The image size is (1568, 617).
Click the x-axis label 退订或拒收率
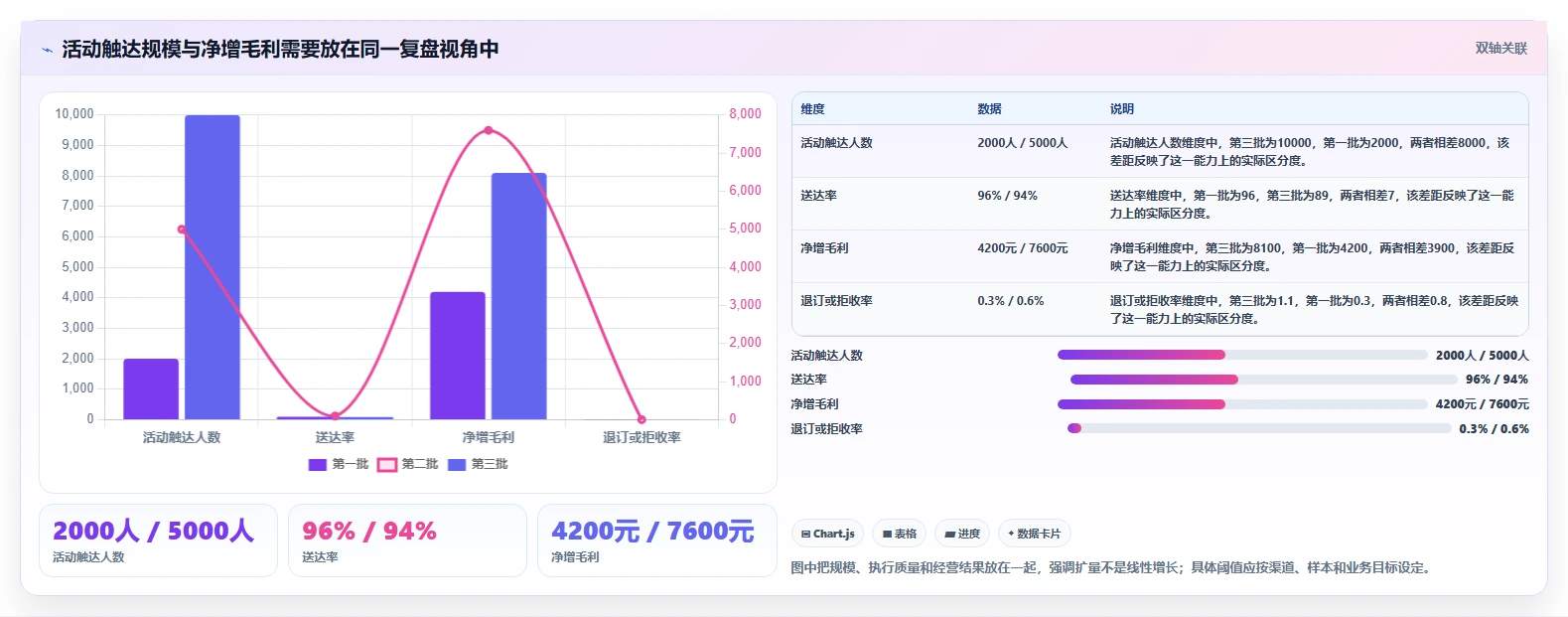(x=641, y=437)
